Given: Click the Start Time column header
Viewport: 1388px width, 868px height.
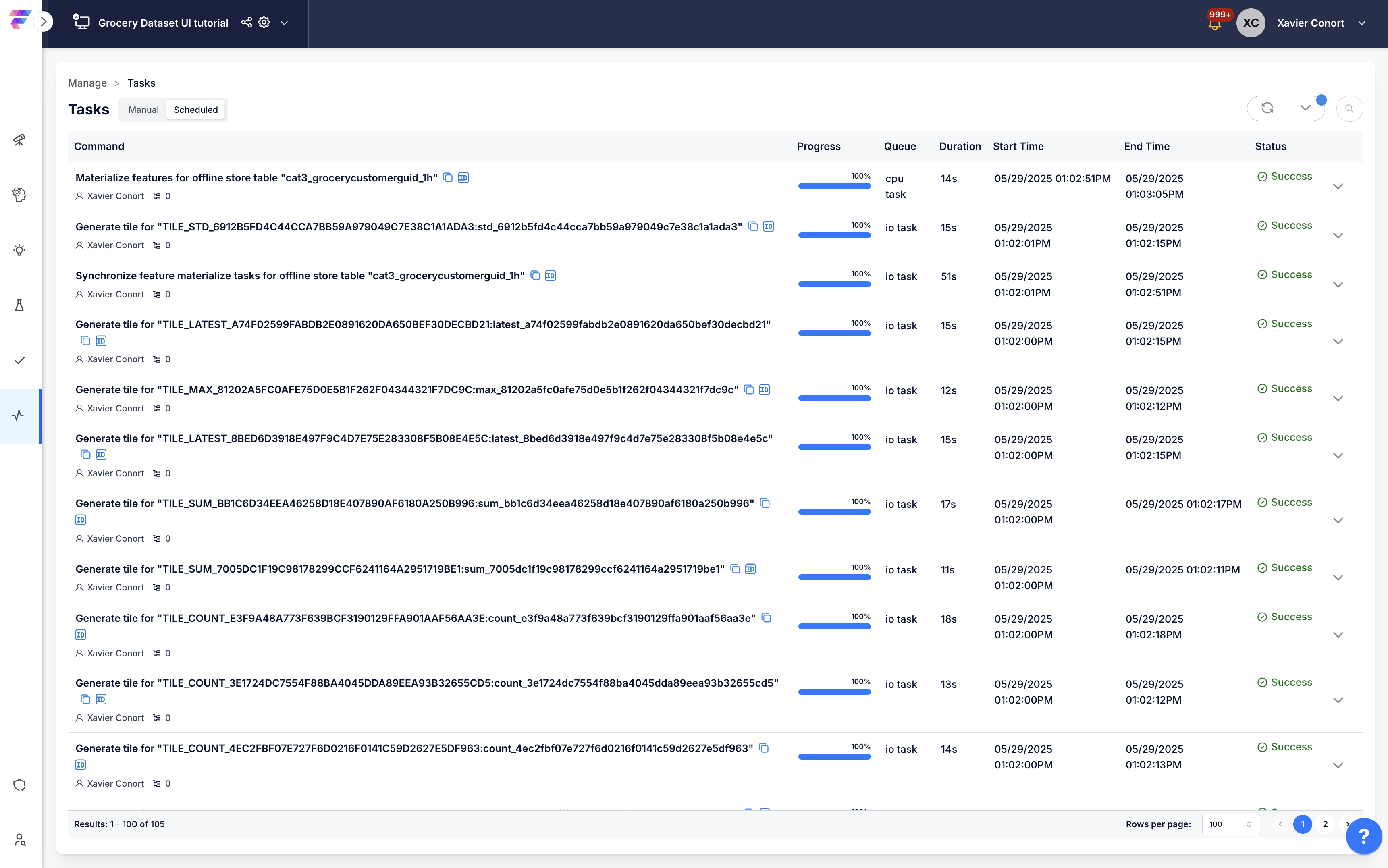Looking at the screenshot, I should pyautogui.click(x=1018, y=146).
